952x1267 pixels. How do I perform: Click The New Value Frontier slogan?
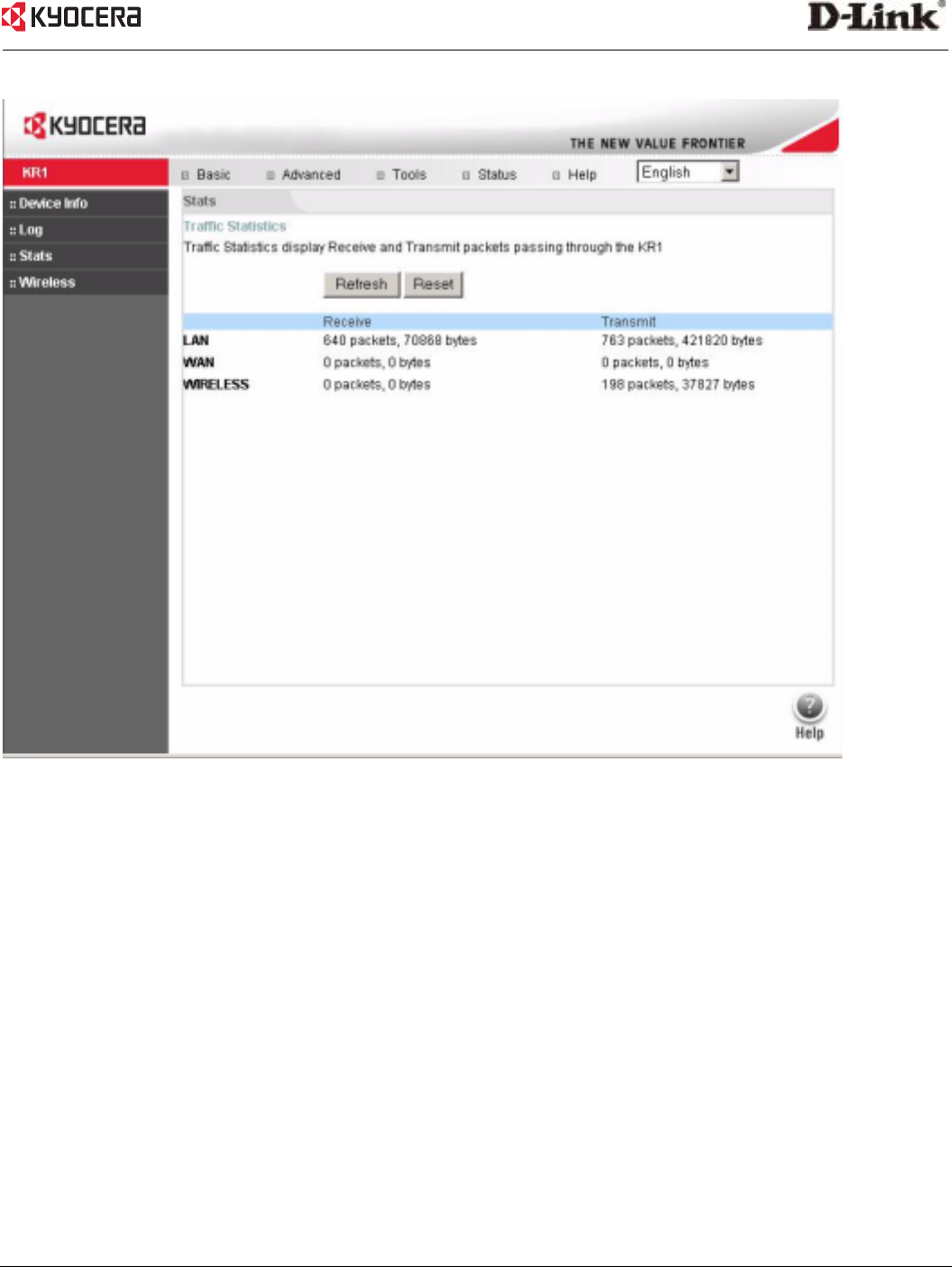click(657, 143)
